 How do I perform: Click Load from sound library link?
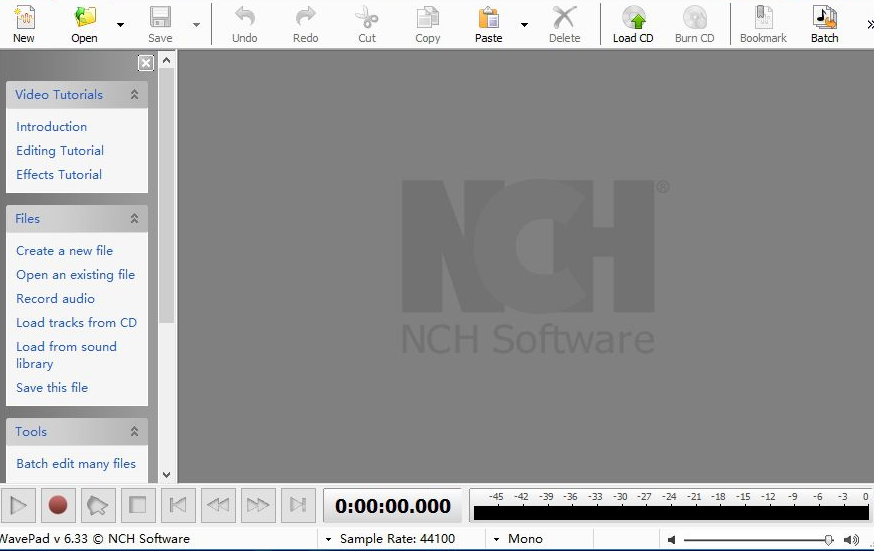[x=66, y=355]
